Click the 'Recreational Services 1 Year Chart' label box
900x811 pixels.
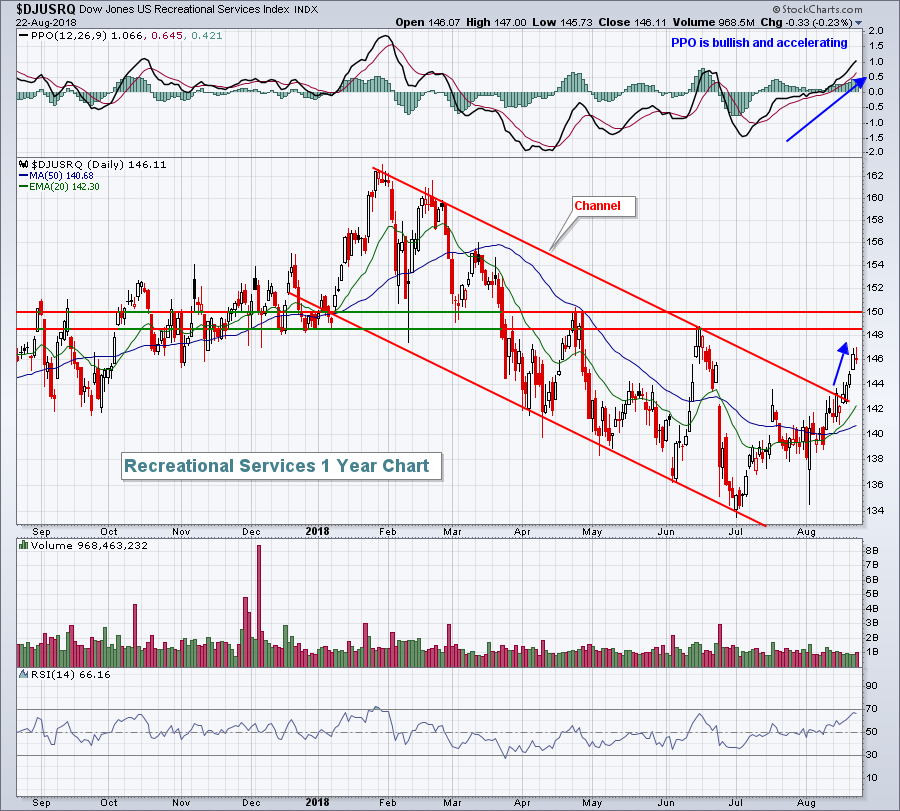pyautogui.click(x=282, y=466)
